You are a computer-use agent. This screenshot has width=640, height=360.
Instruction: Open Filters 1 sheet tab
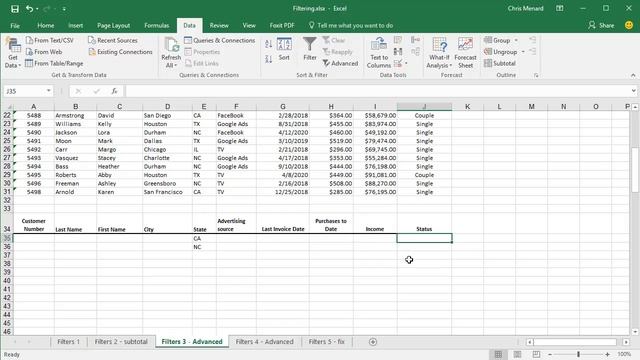coord(68,342)
